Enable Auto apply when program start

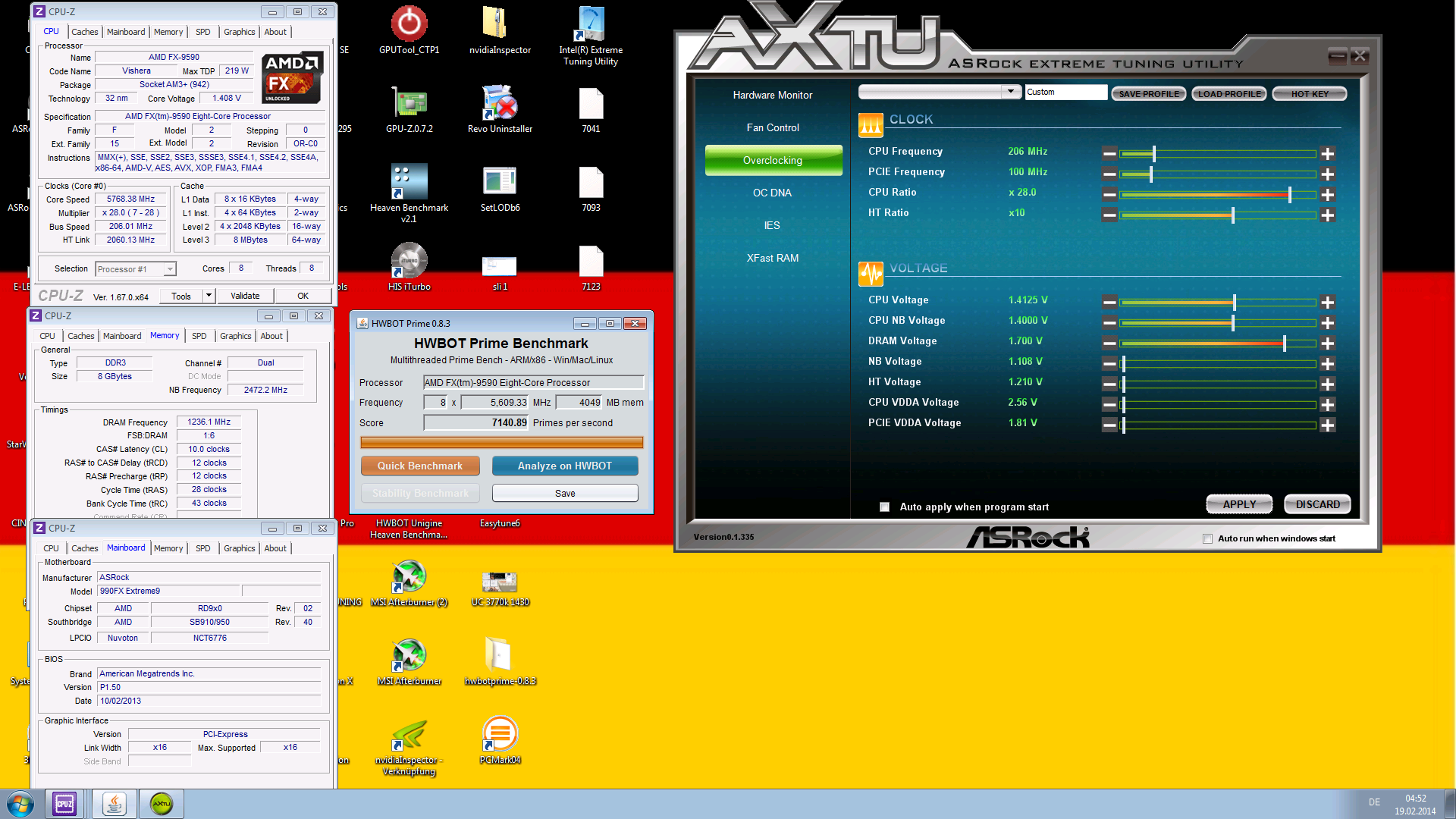(x=884, y=507)
